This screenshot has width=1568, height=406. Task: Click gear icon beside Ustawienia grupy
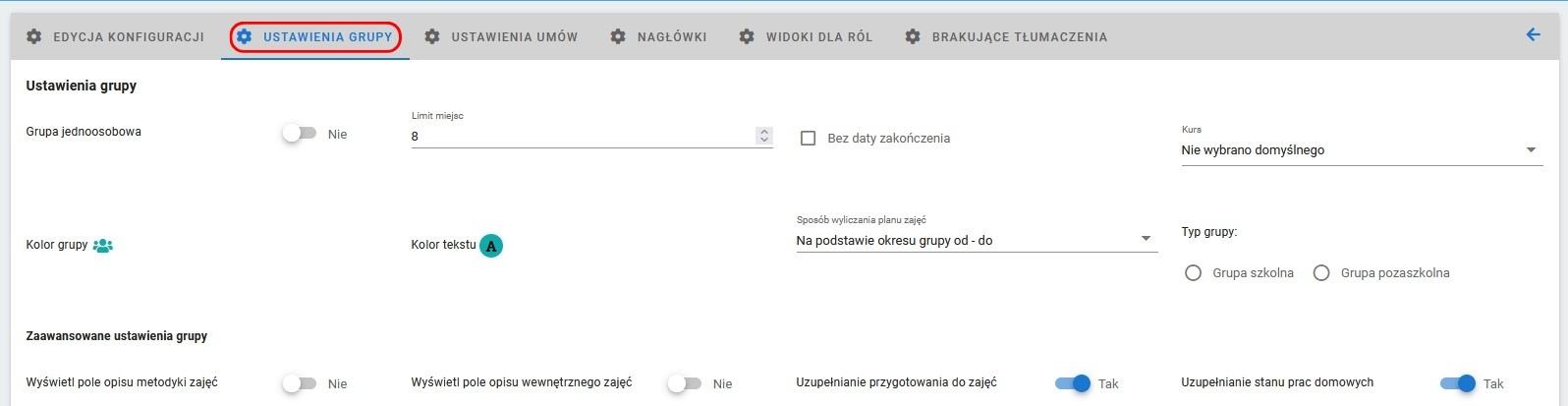tap(245, 36)
